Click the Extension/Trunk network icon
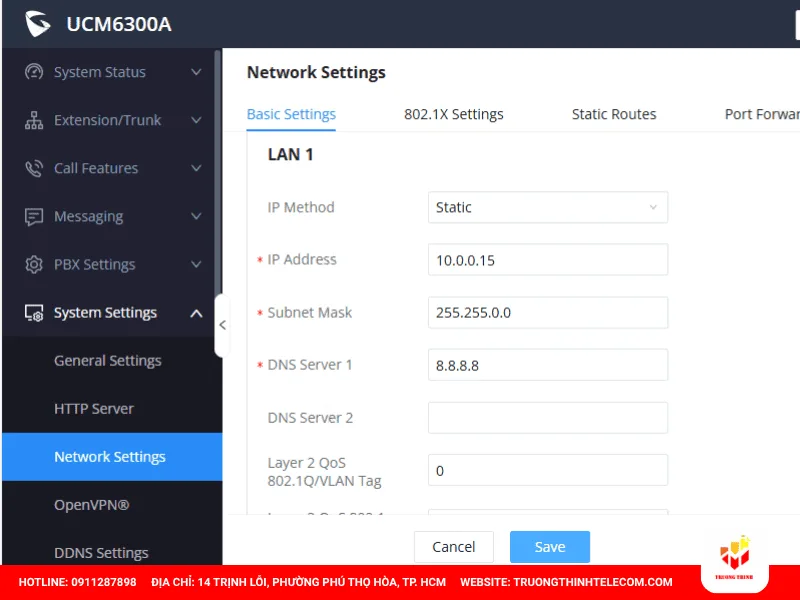This screenshot has width=800, height=600. click(34, 120)
